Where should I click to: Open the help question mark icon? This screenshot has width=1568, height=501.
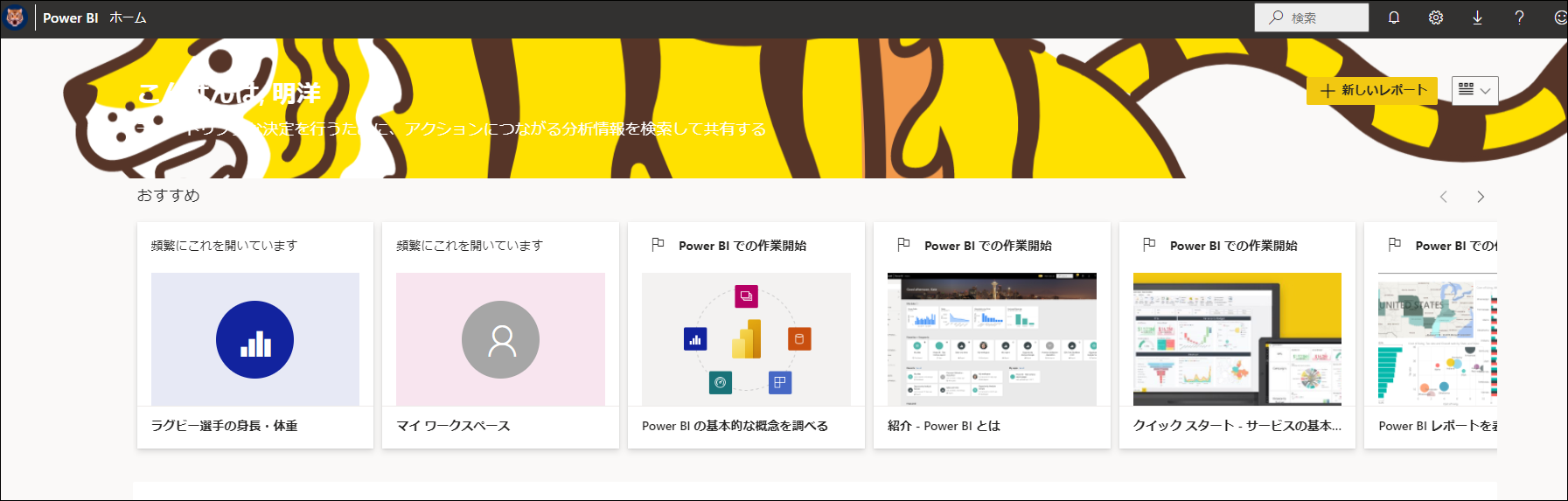tap(1520, 17)
